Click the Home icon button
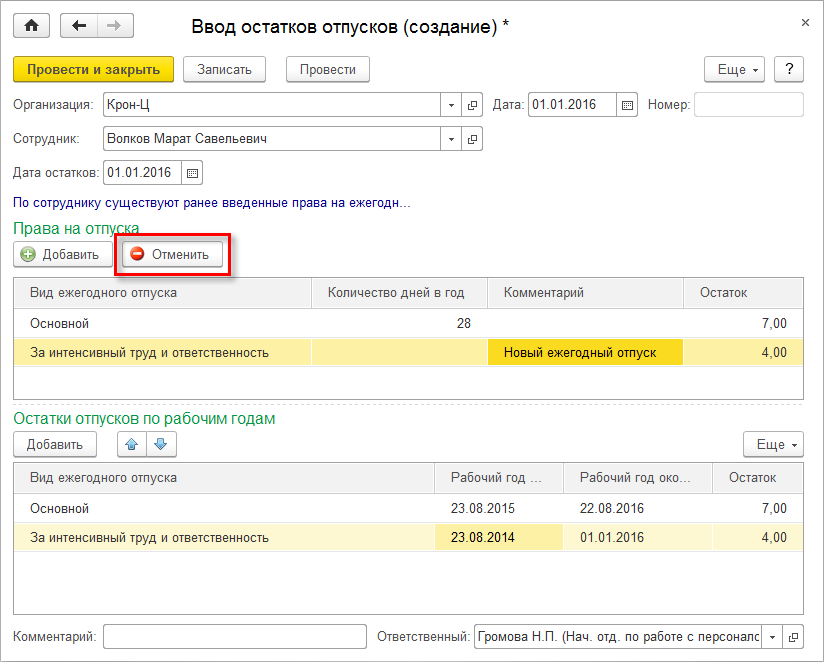 [31, 26]
